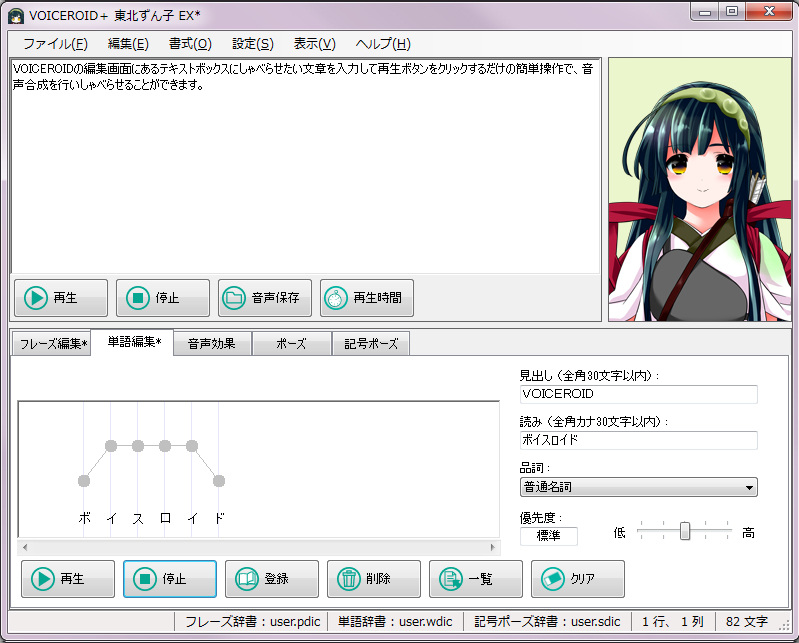Click the 東北ずん子 character portrait
This screenshot has width=799, height=643.
click(x=700, y=190)
